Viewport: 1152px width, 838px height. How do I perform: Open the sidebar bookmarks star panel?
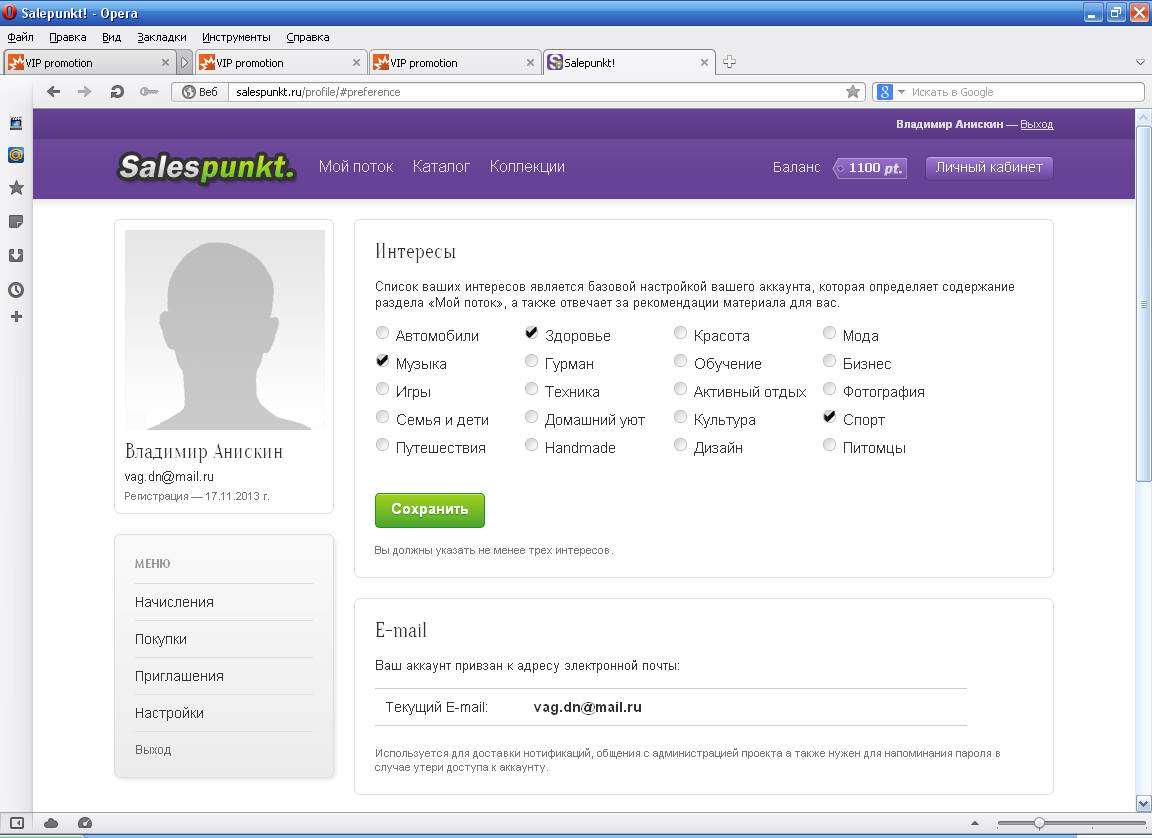click(16, 188)
